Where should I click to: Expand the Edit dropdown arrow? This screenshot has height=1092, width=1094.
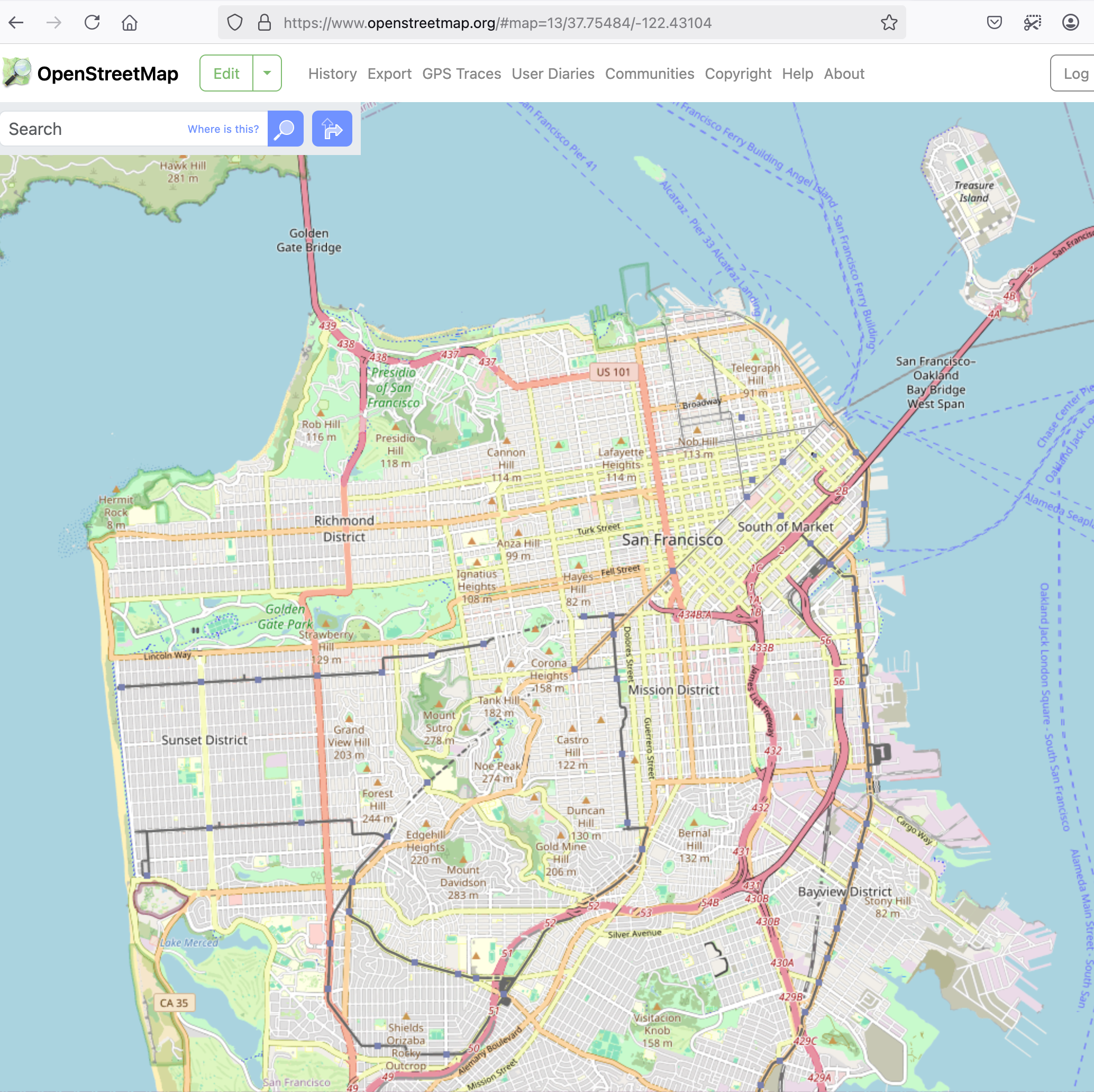point(267,73)
